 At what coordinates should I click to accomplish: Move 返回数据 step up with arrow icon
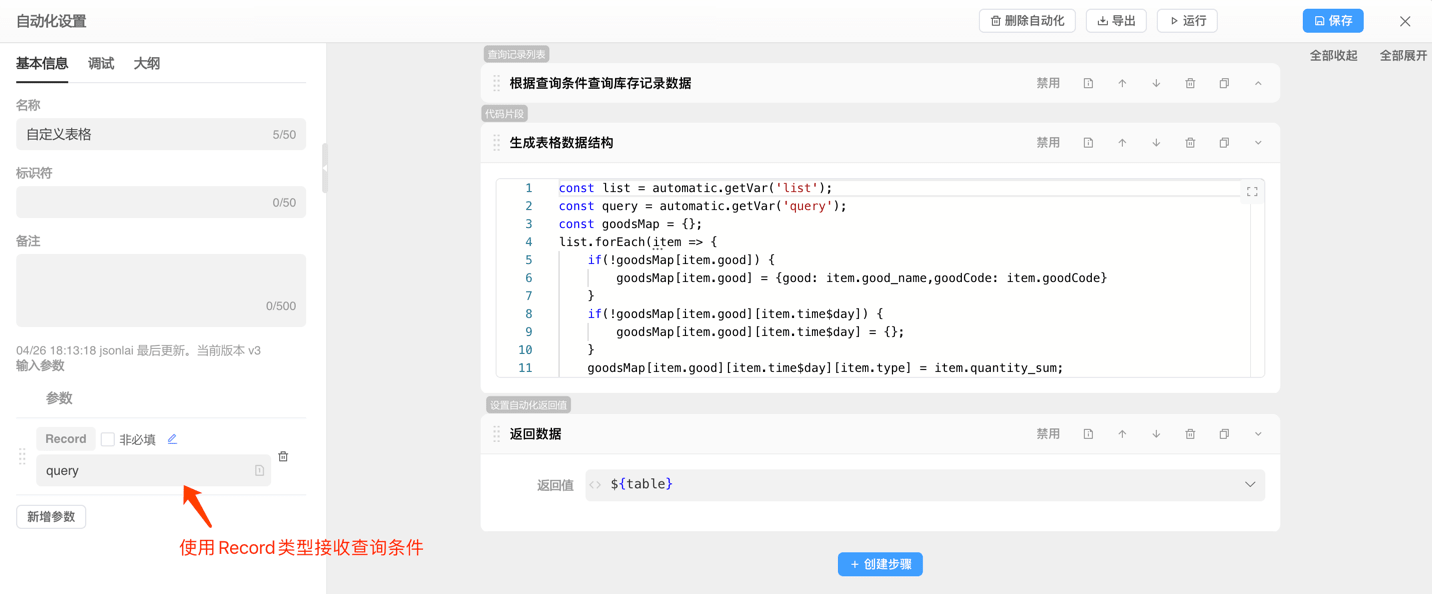click(1122, 434)
